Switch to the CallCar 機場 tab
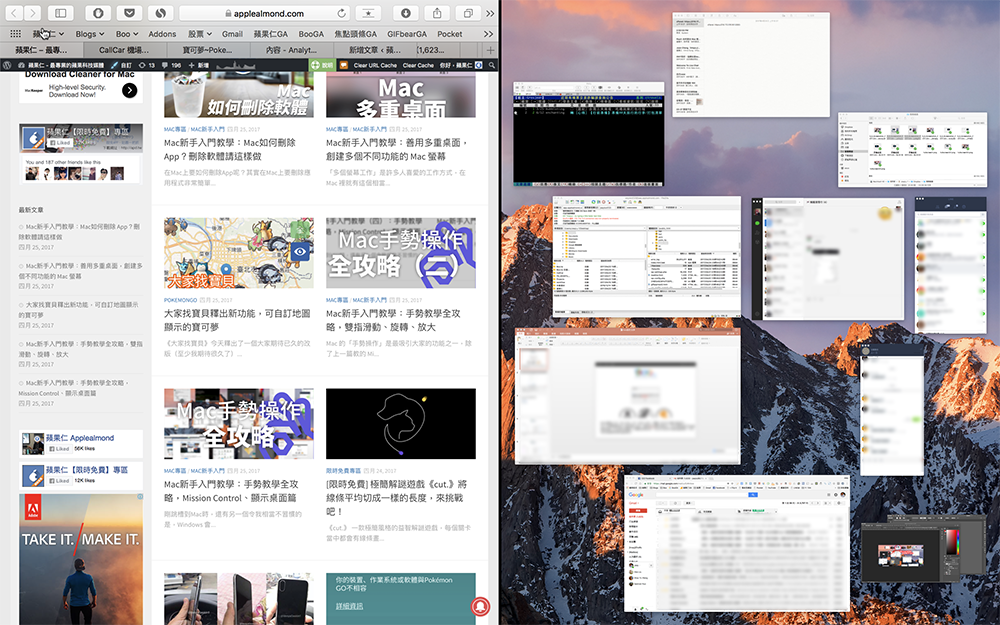Screen dimensions: 1000x625 (x=124, y=50)
